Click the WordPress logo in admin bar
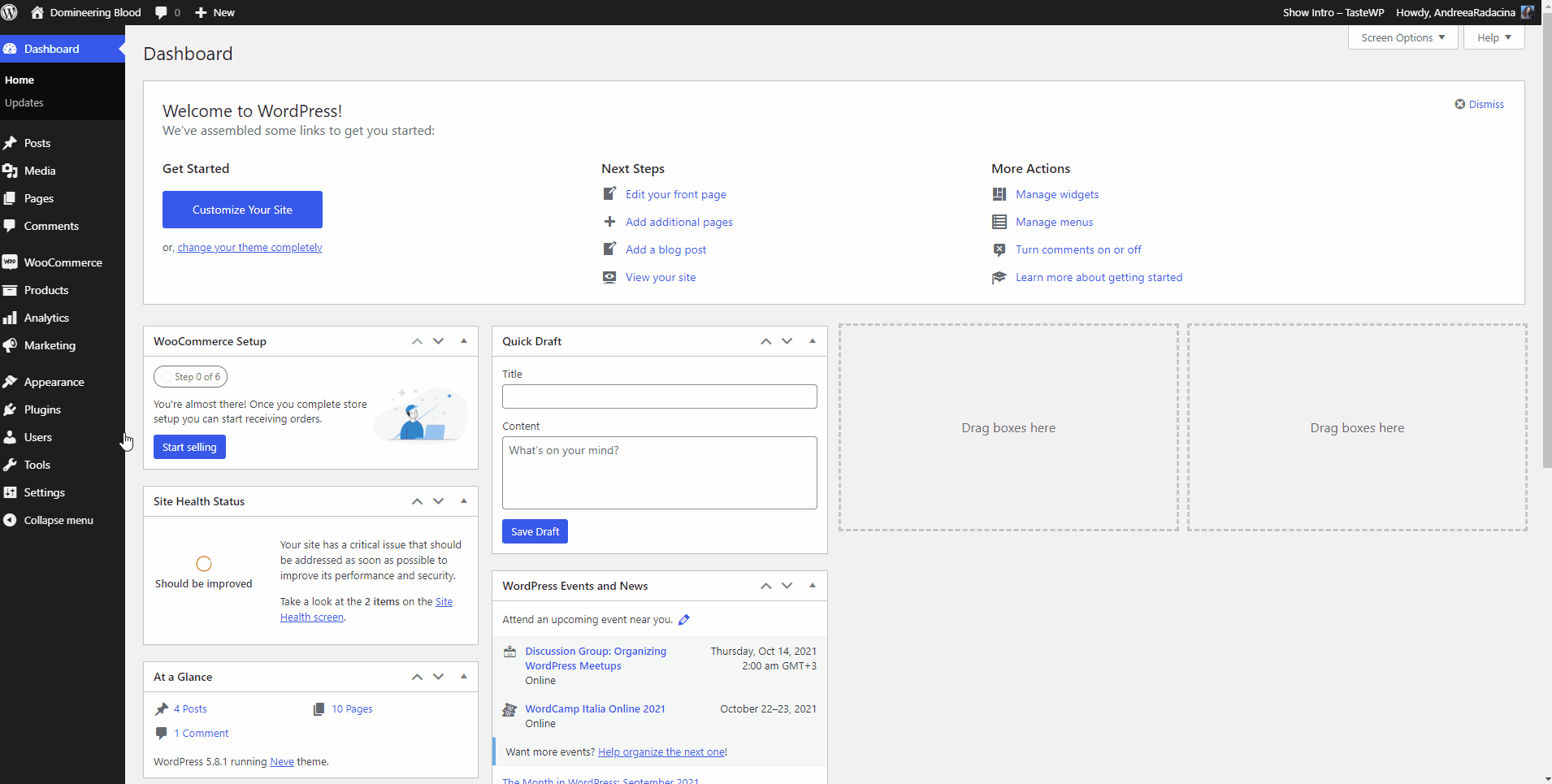This screenshot has height=784, width=1552. (10, 12)
